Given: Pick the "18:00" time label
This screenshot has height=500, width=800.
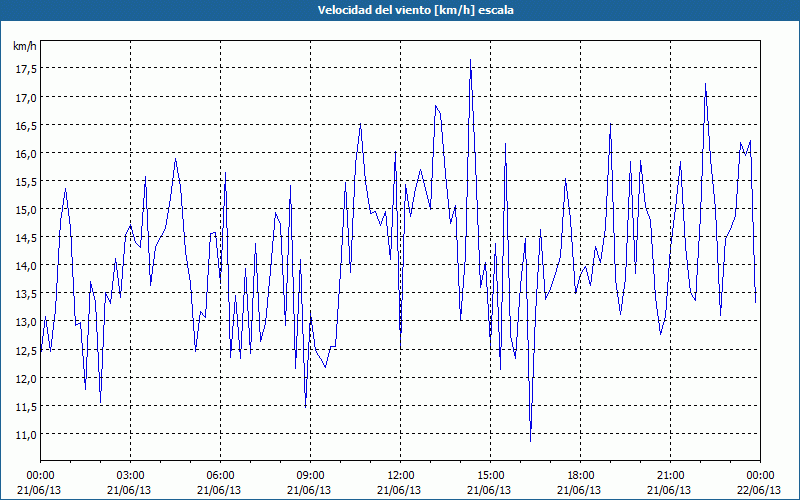Looking at the screenshot, I should 580,476.
